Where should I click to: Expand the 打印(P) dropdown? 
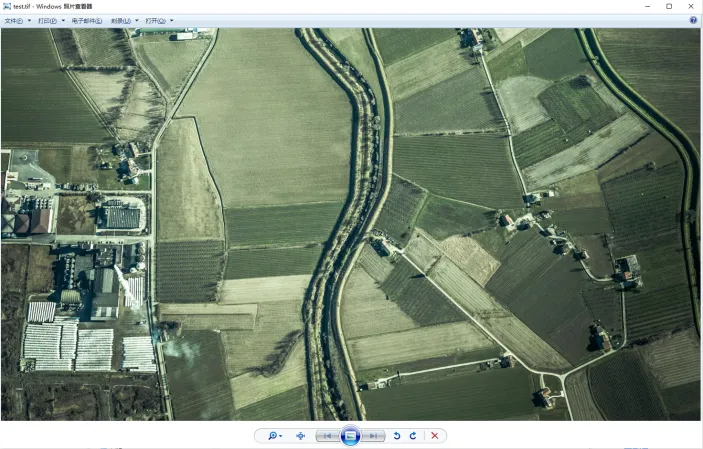click(51, 20)
